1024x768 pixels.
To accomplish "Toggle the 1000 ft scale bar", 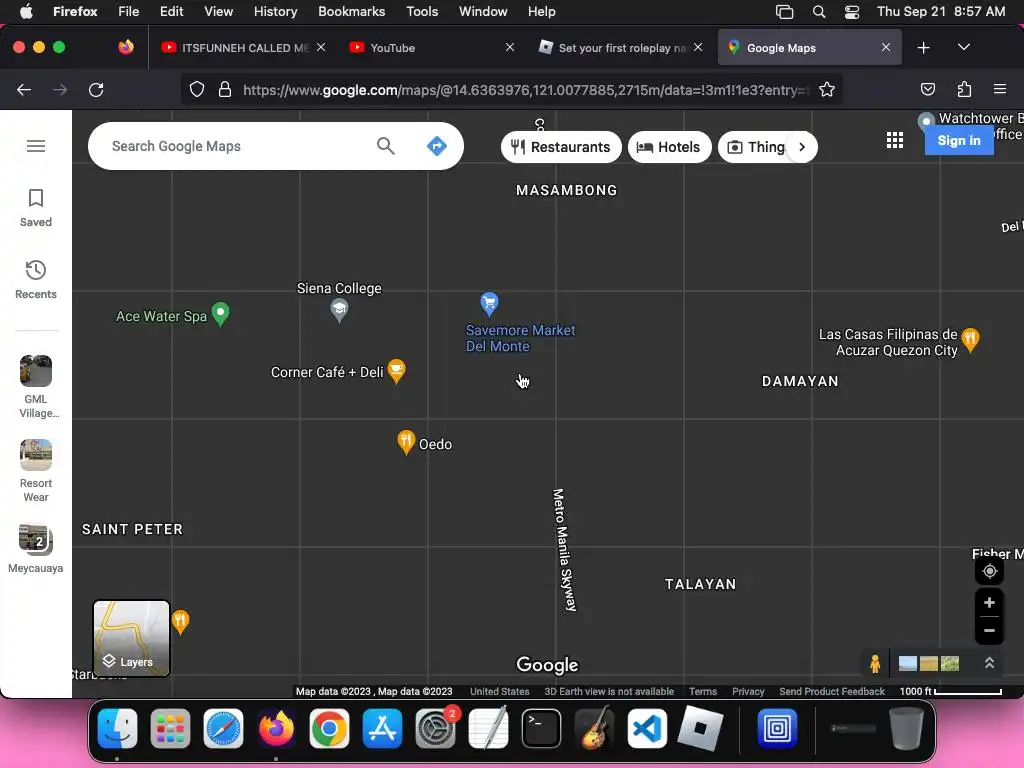I will 950,691.
